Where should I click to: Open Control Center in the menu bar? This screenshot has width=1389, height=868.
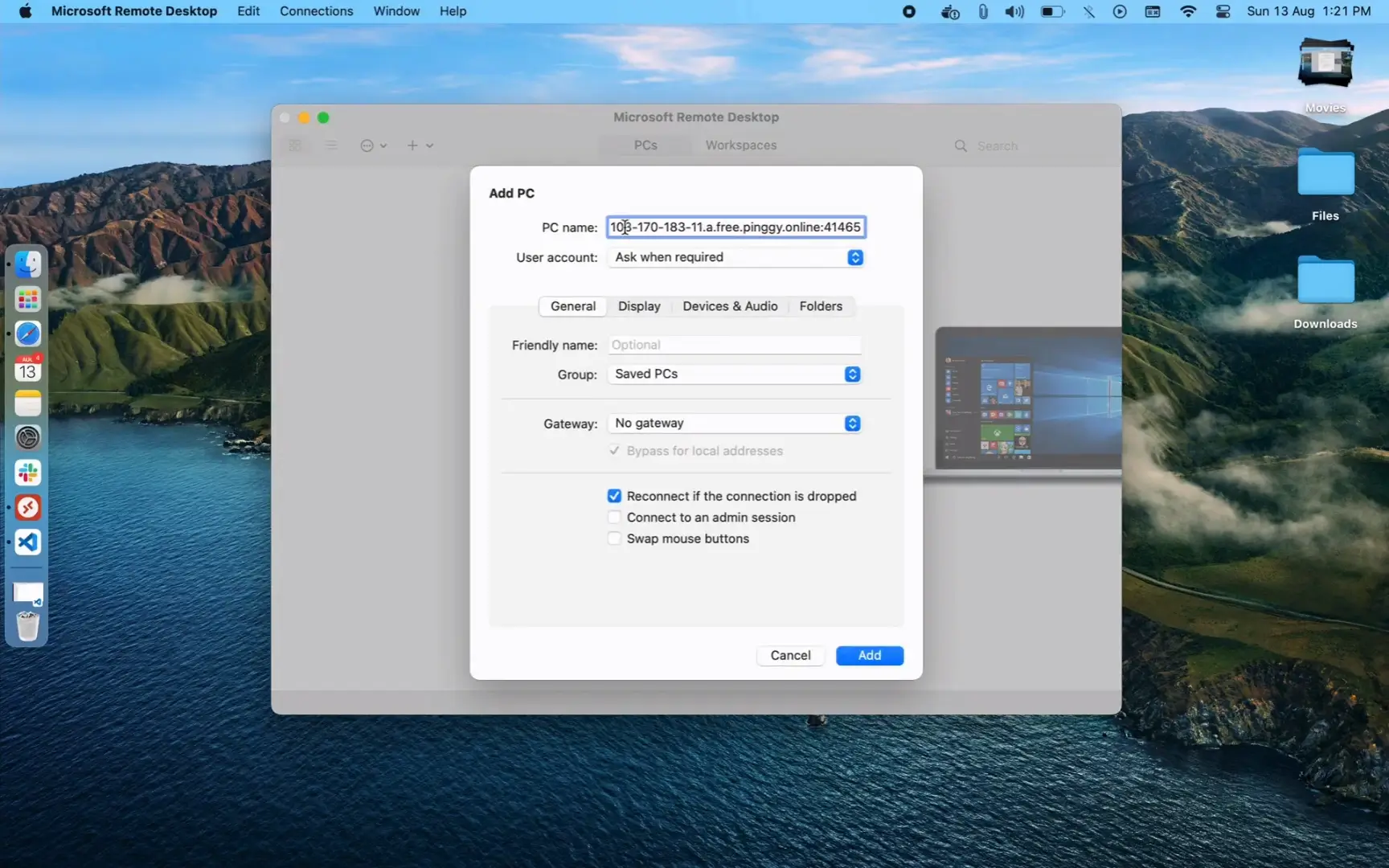click(x=1223, y=11)
